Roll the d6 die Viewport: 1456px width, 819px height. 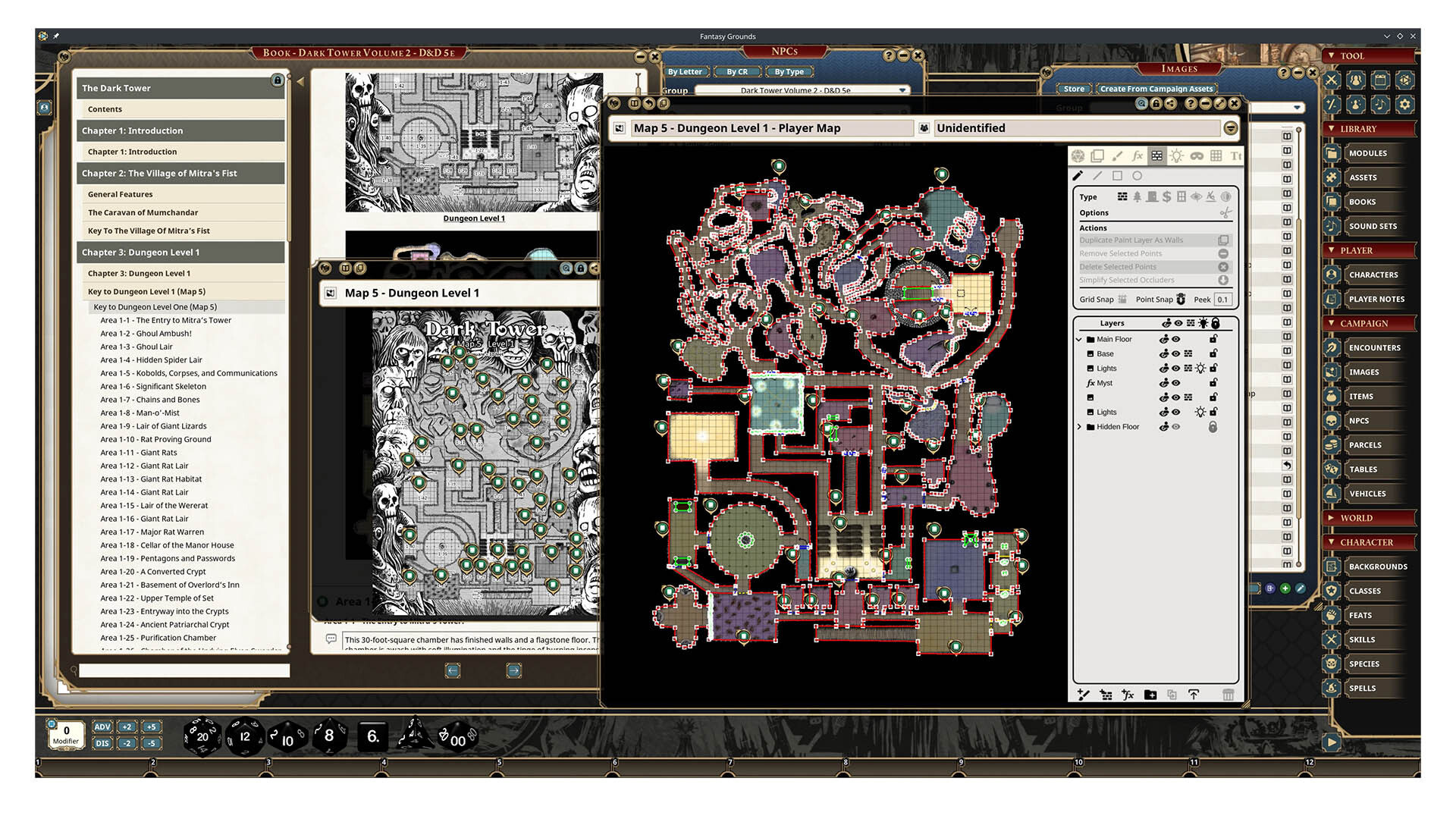pyautogui.click(x=372, y=736)
